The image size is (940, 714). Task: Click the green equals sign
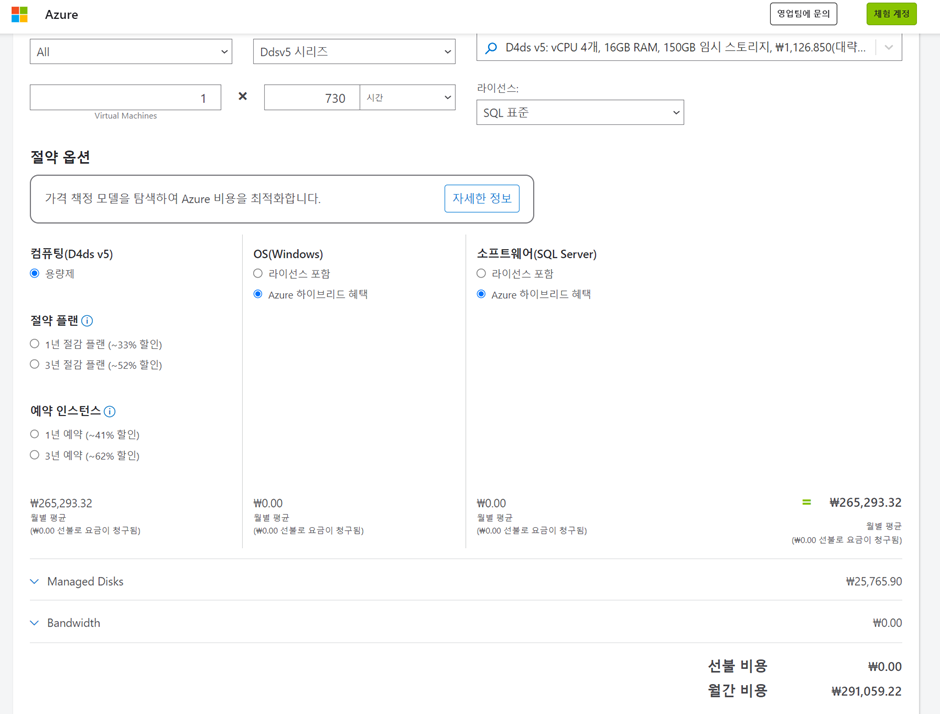click(x=806, y=502)
